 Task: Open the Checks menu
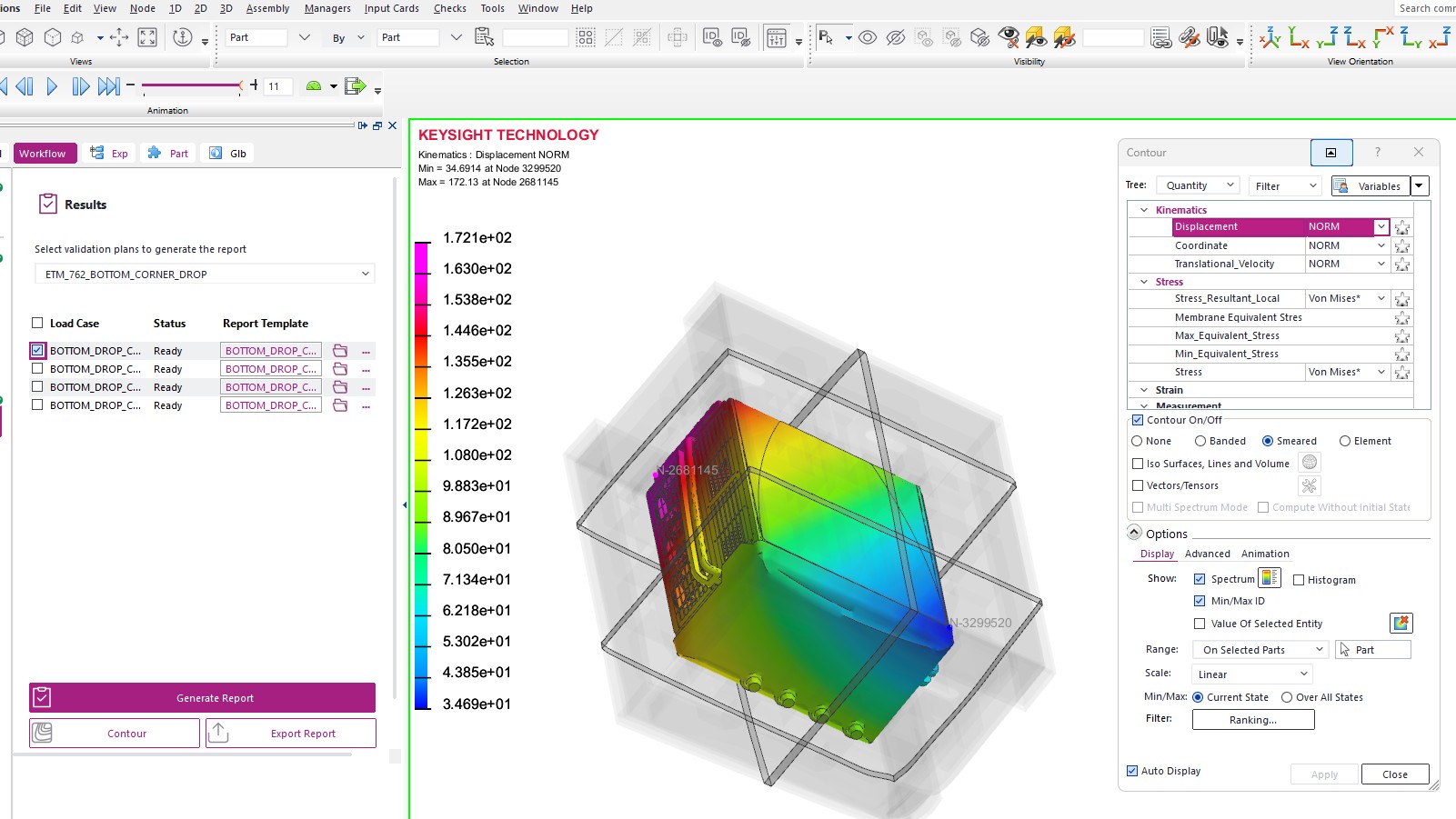pos(450,8)
